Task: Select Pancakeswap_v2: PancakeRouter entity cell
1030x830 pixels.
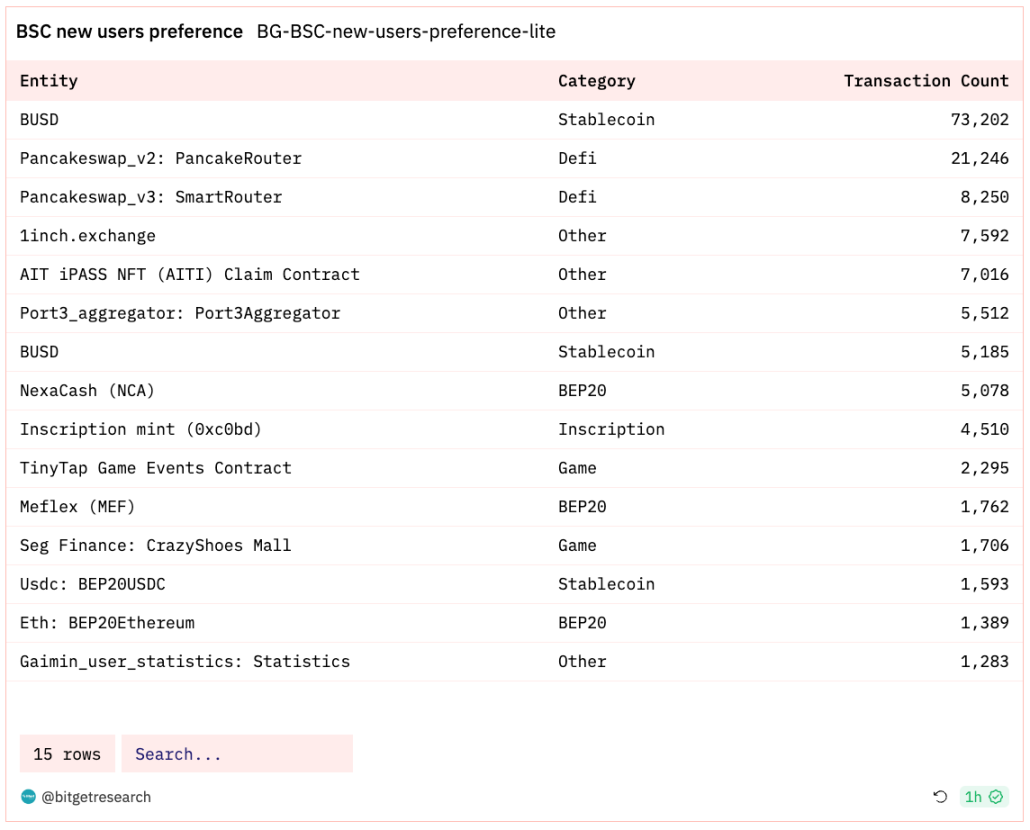Action: pos(161,158)
